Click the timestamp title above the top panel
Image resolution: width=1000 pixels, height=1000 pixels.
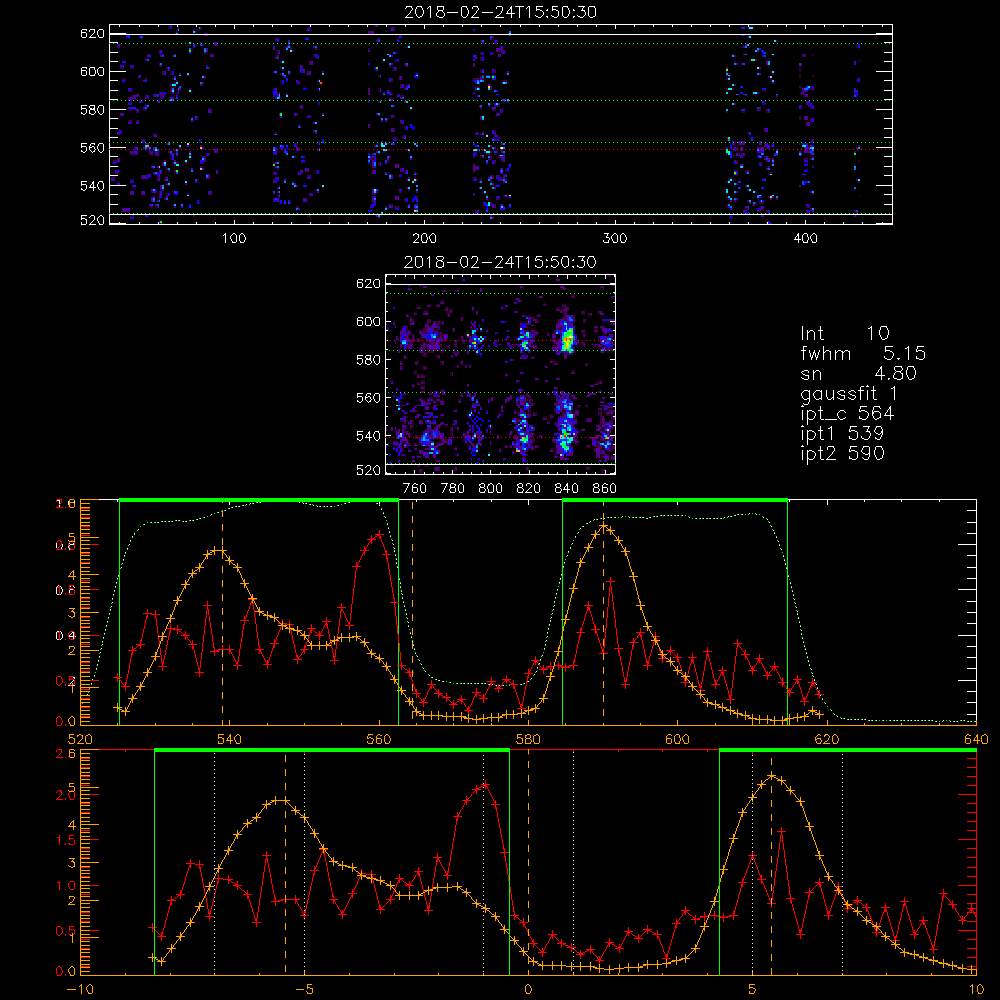(500, 12)
